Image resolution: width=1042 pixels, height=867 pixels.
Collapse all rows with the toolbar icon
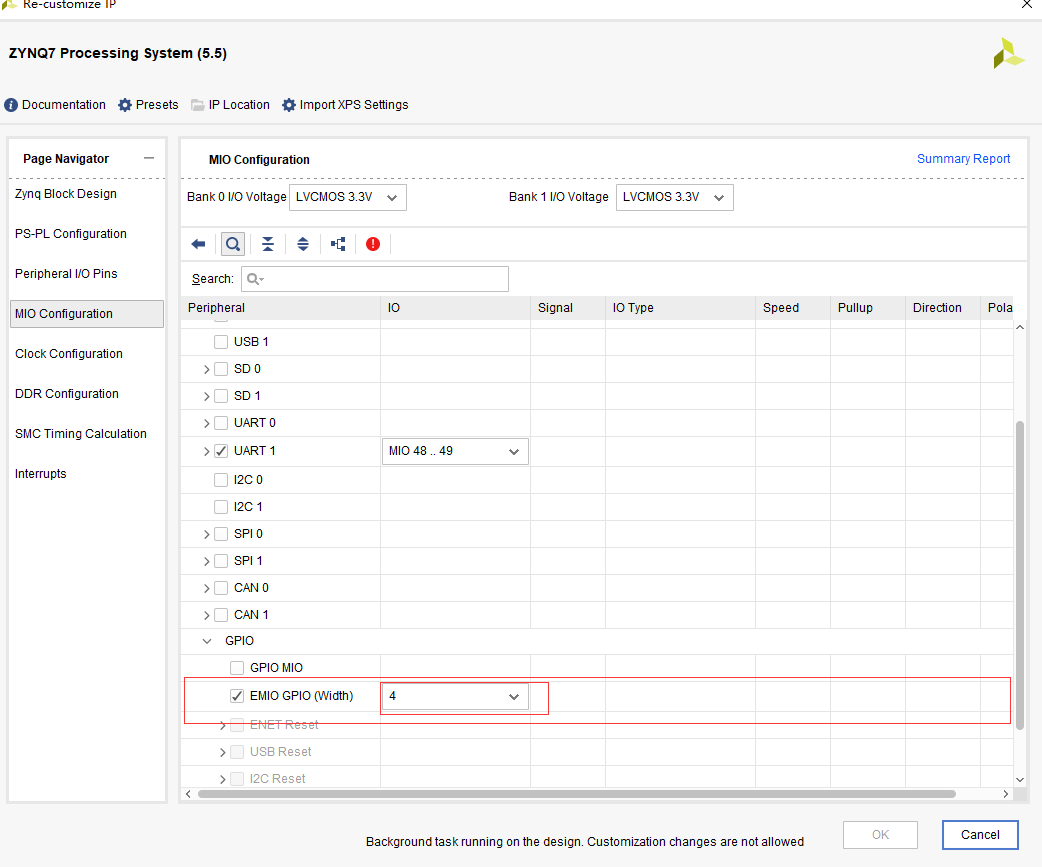pos(268,244)
